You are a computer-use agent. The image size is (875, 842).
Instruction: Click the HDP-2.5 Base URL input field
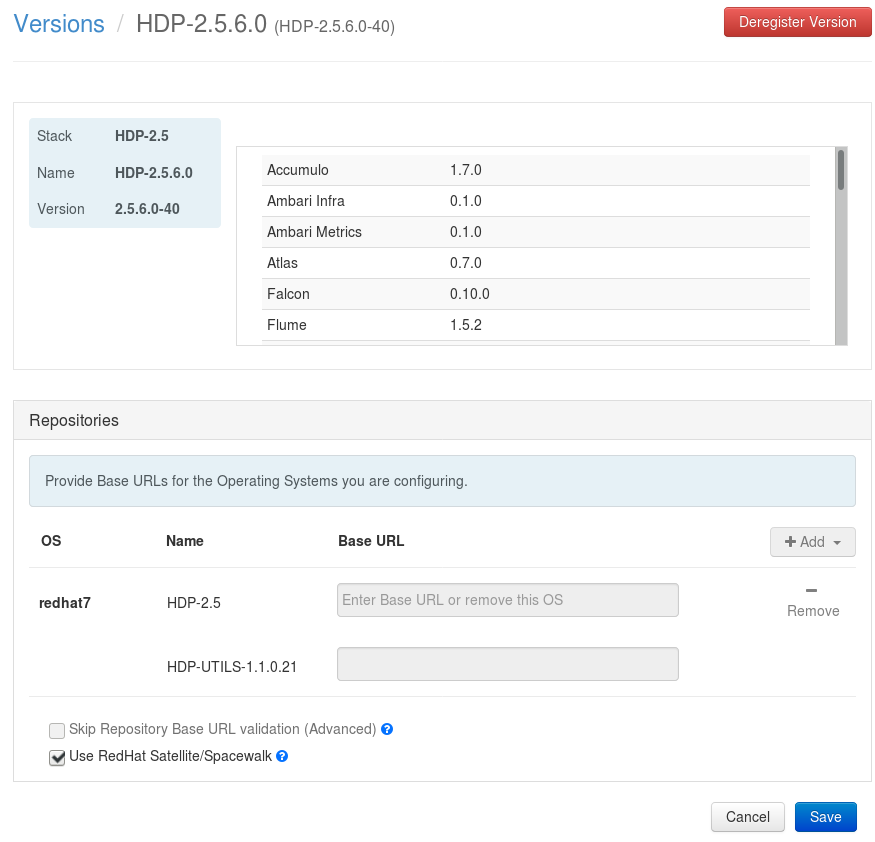coord(508,600)
